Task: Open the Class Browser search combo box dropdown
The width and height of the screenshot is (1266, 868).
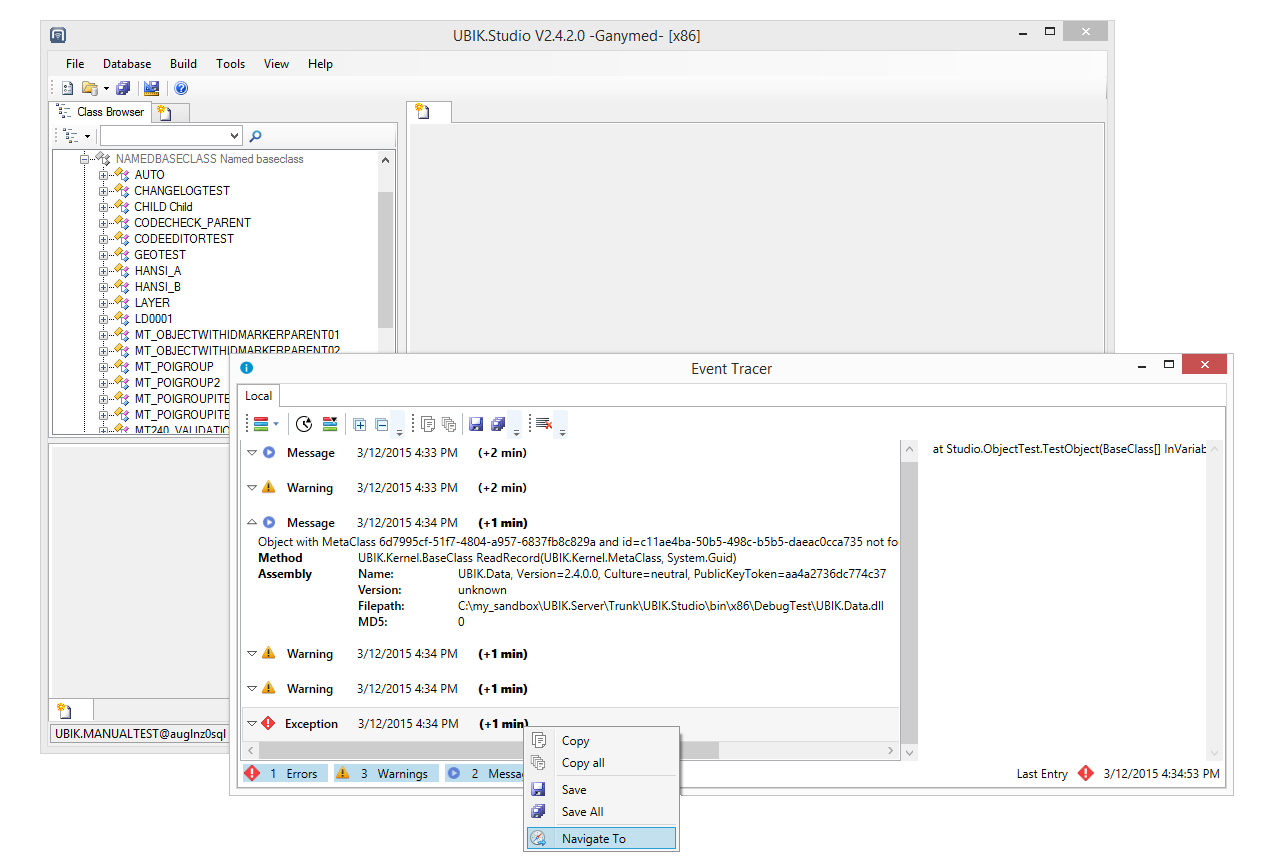Action: click(235, 136)
